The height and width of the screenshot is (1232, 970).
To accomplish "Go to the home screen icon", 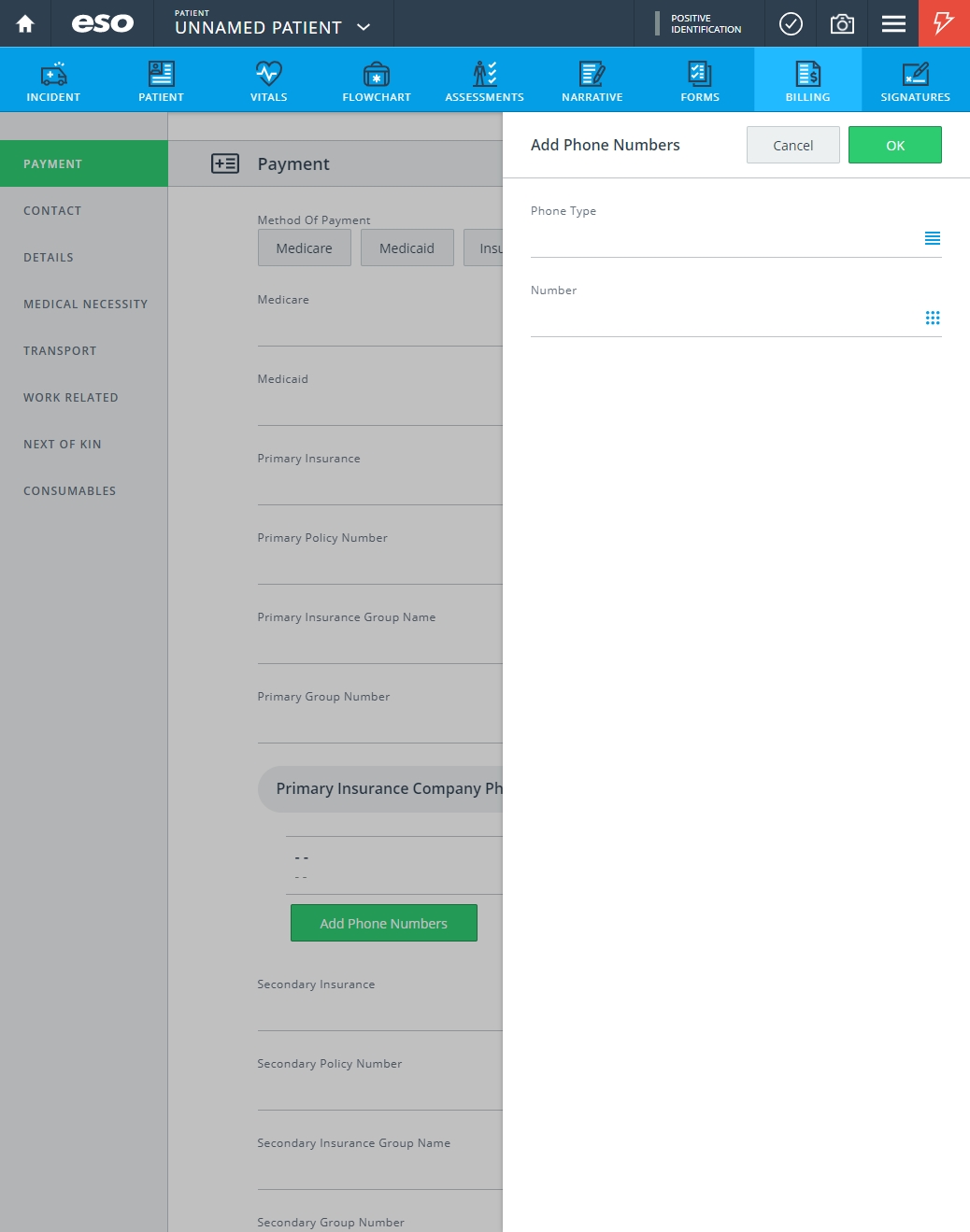I will 25,23.
